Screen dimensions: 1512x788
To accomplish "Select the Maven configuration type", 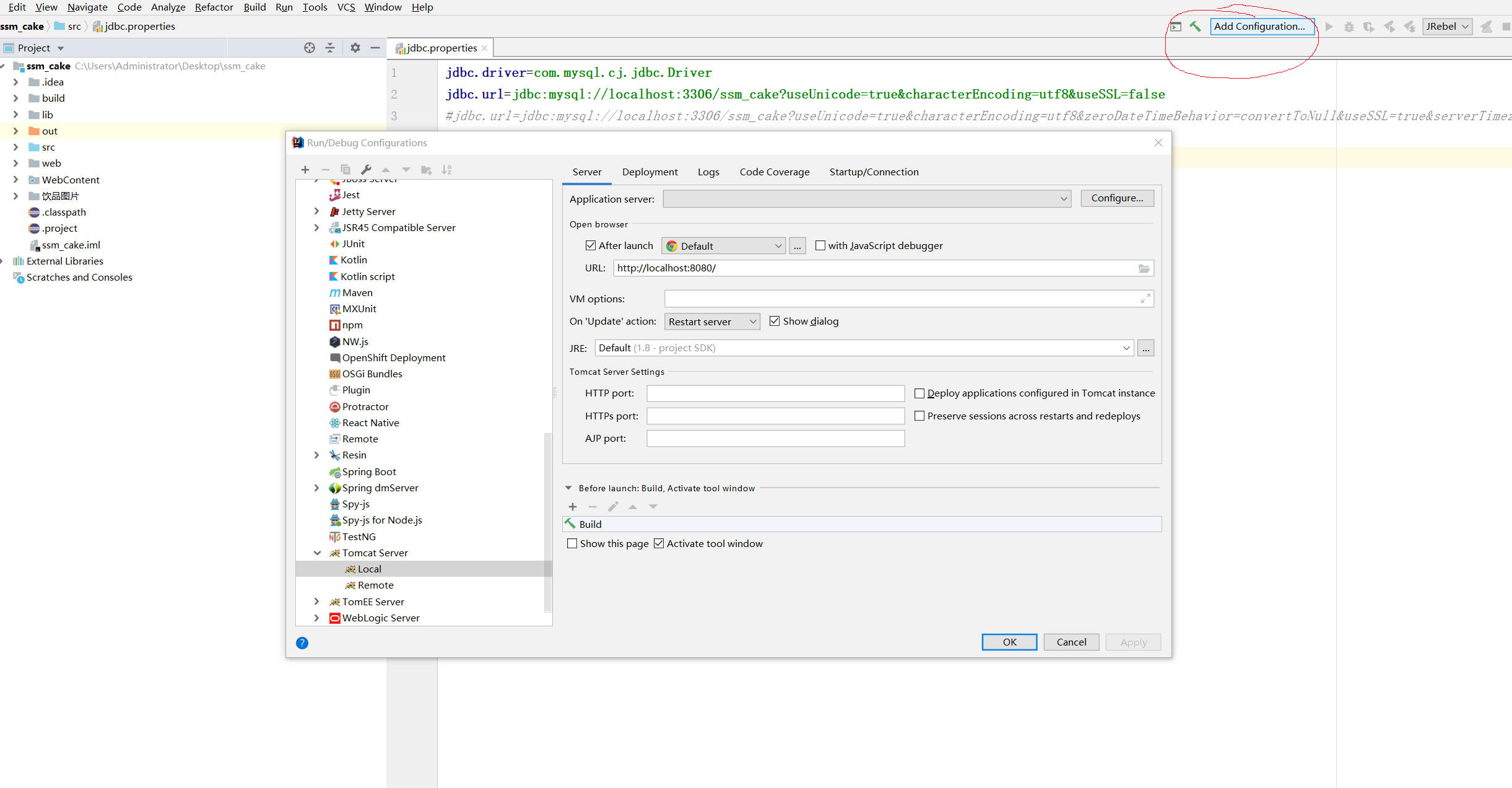I will click(357, 292).
